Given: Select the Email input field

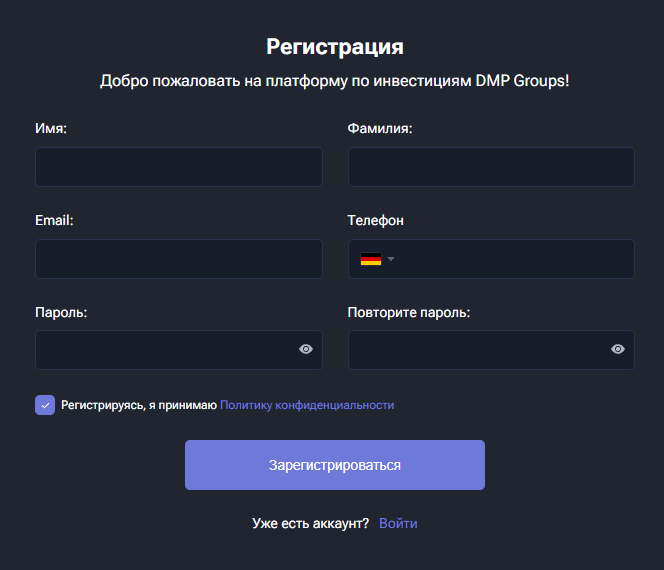Looking at the screenshot, I should pyautogui.click(x=179, y=259).
